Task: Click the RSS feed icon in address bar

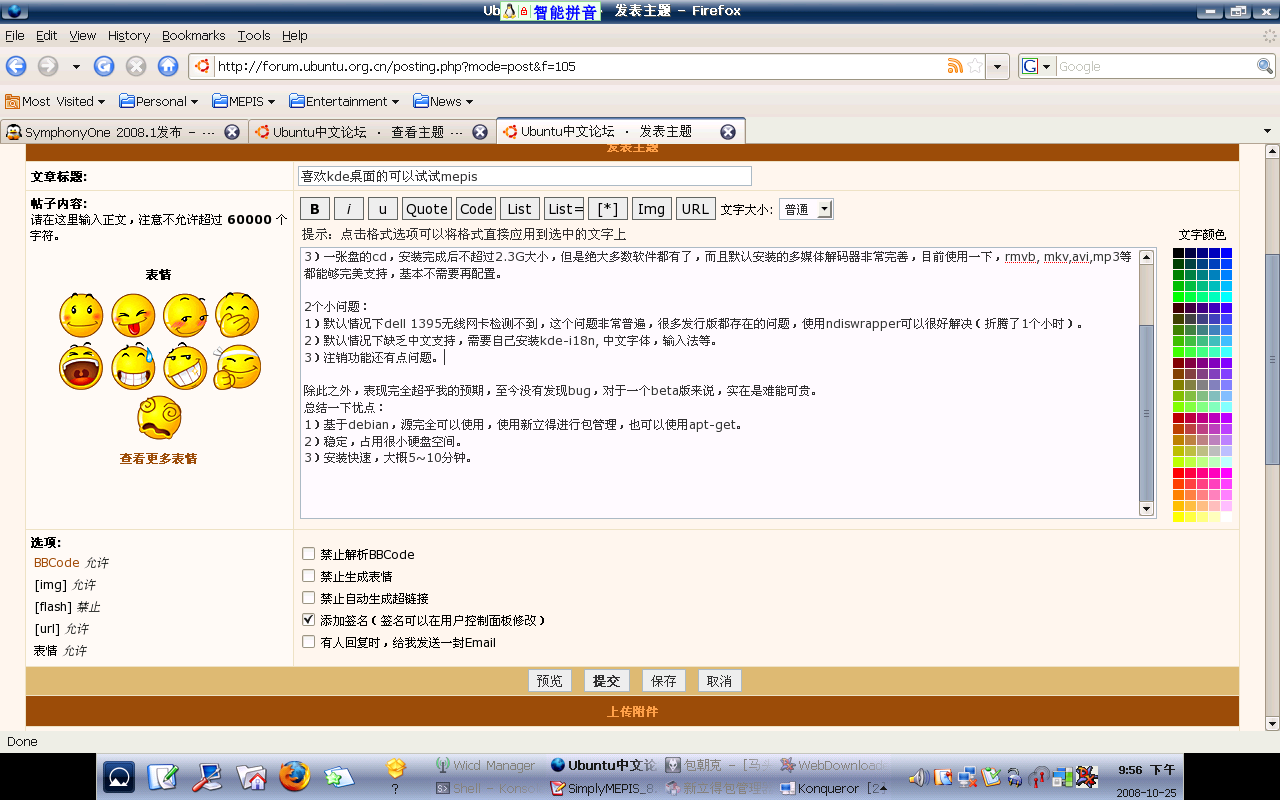Action: point(955,66)
